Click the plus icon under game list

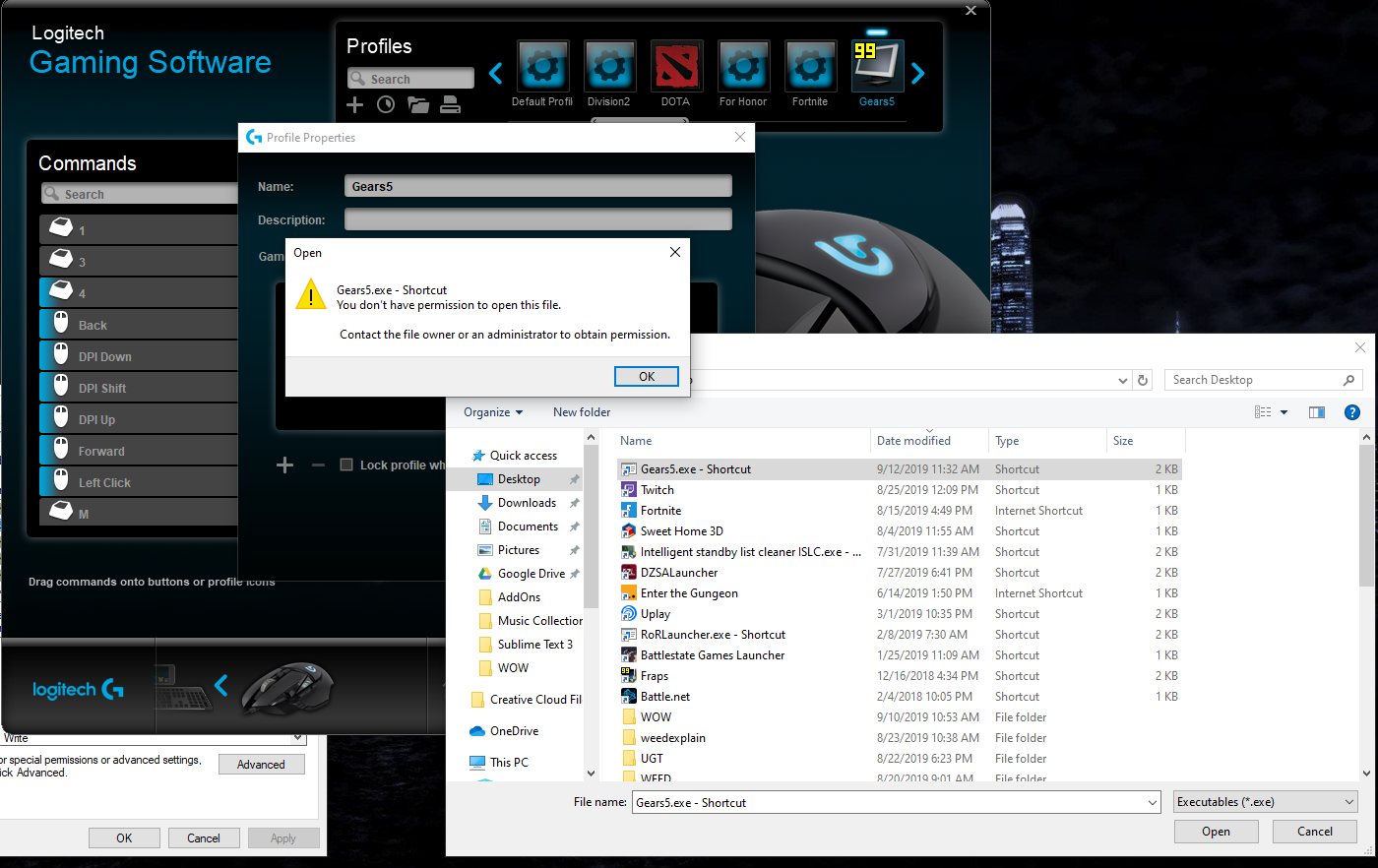coord(284,465)
